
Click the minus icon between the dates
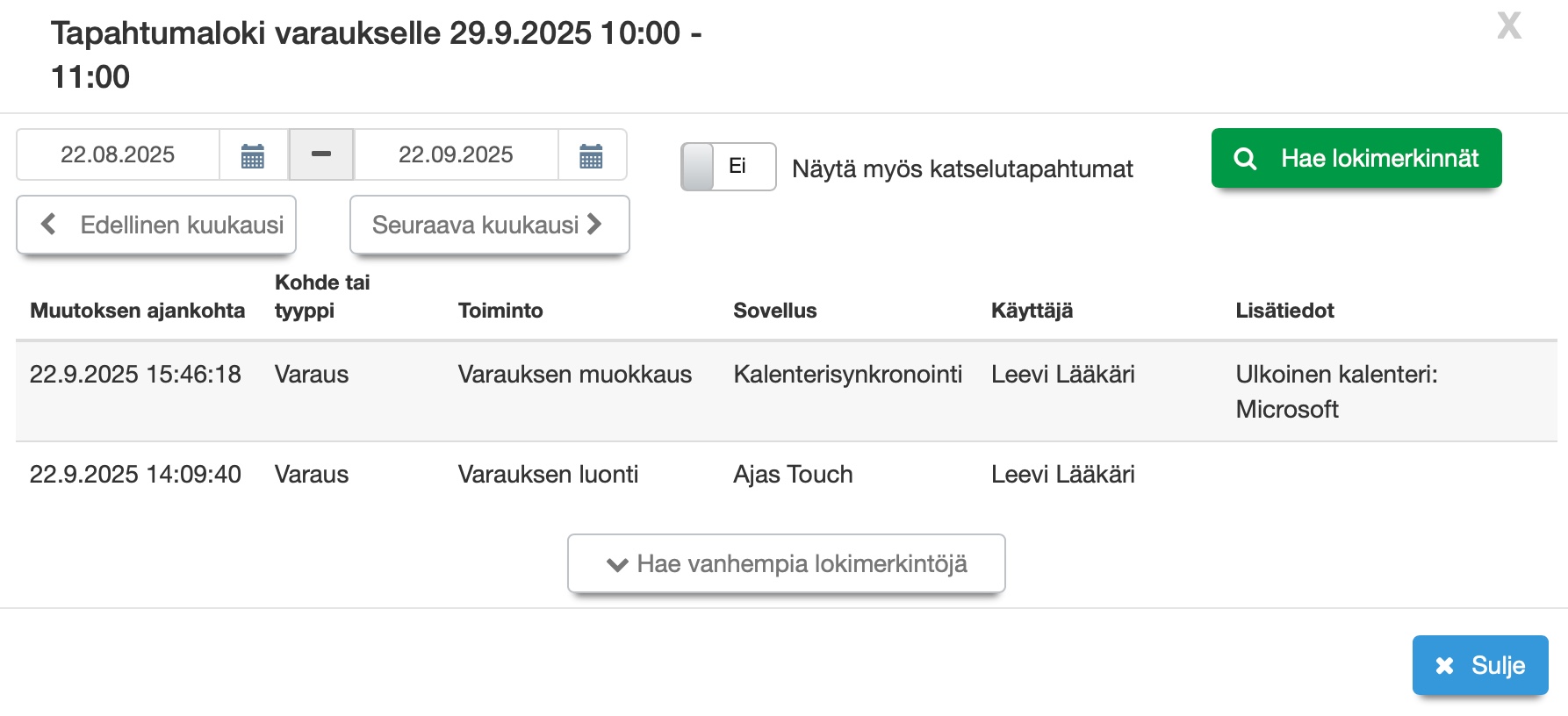pyautogui.click(x=321, y=154)
